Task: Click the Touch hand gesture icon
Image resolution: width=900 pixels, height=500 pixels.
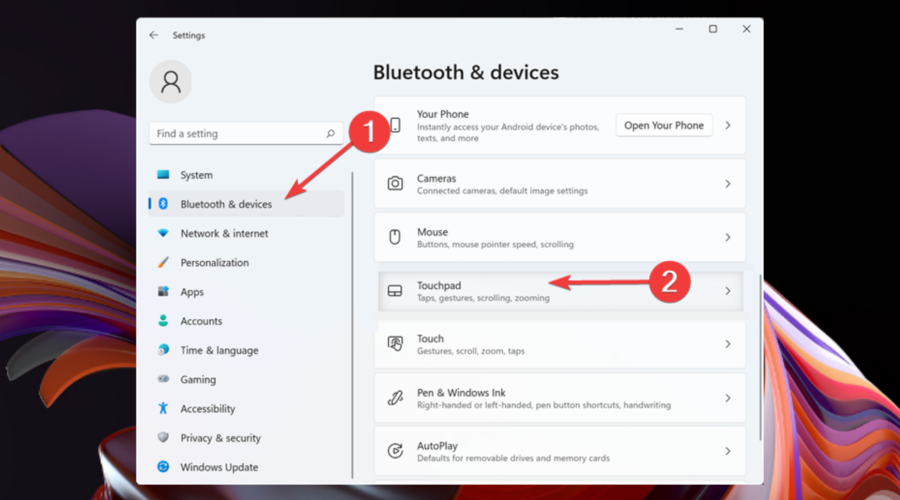Action: coord(395,344)
